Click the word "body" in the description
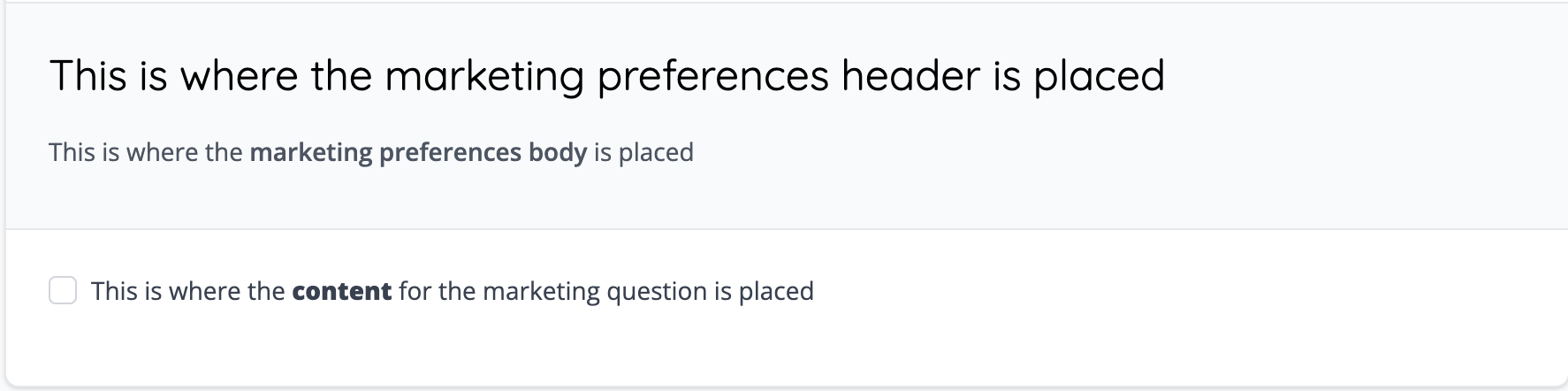1568x391 pixels. (x=557, y=152)
